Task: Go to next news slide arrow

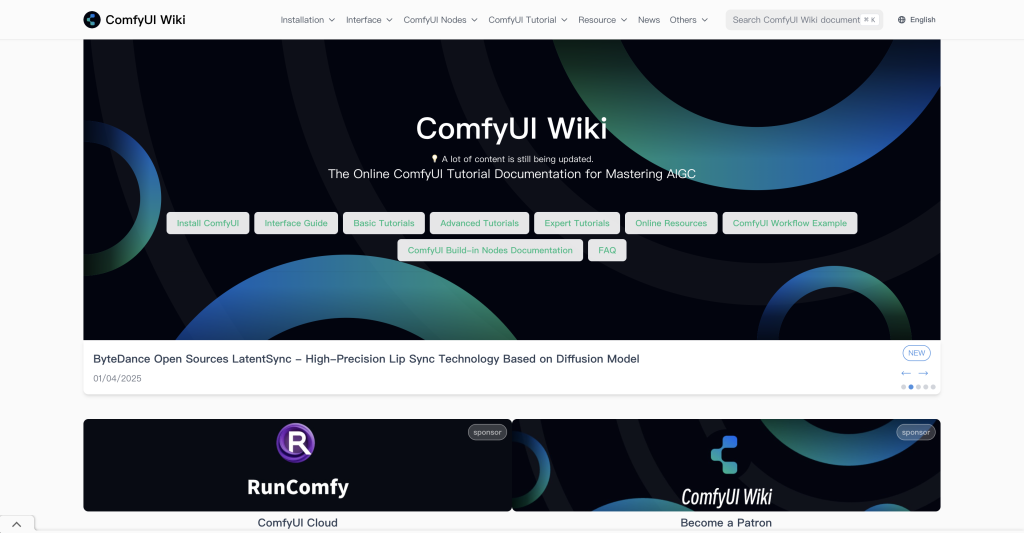Action: point(923,373)
